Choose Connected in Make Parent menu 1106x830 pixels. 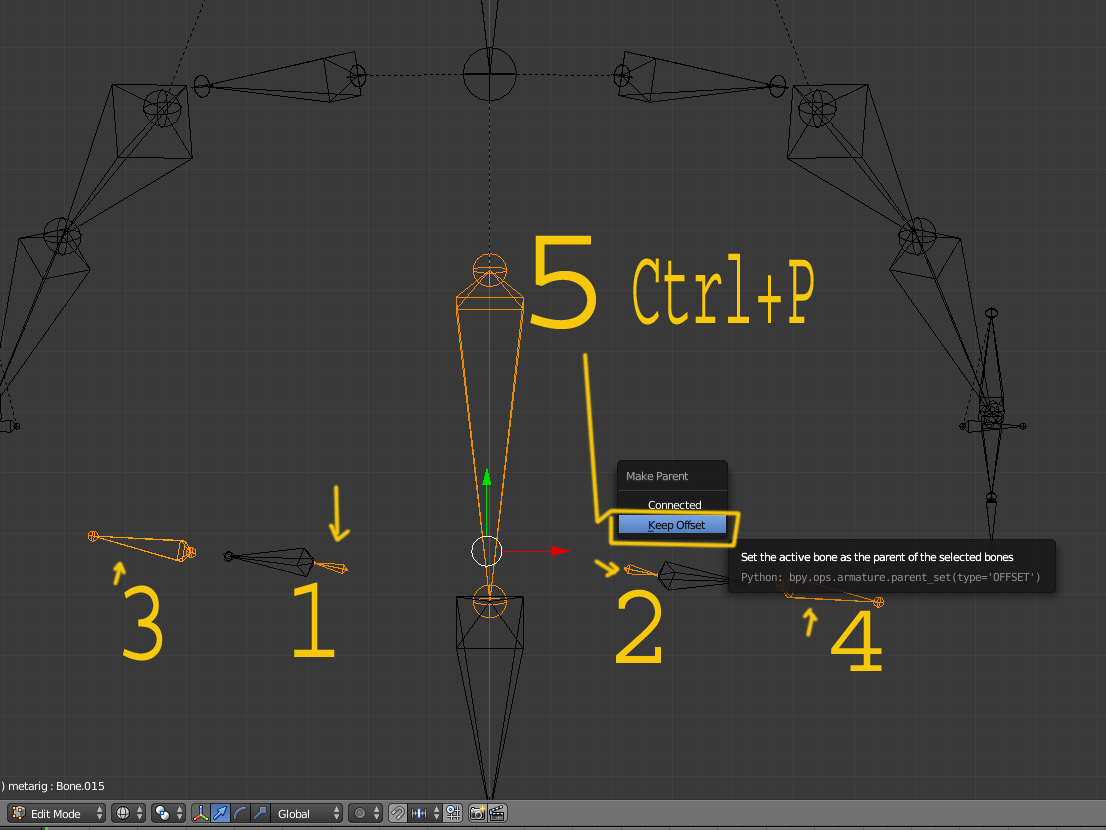(x=672, y=505)
